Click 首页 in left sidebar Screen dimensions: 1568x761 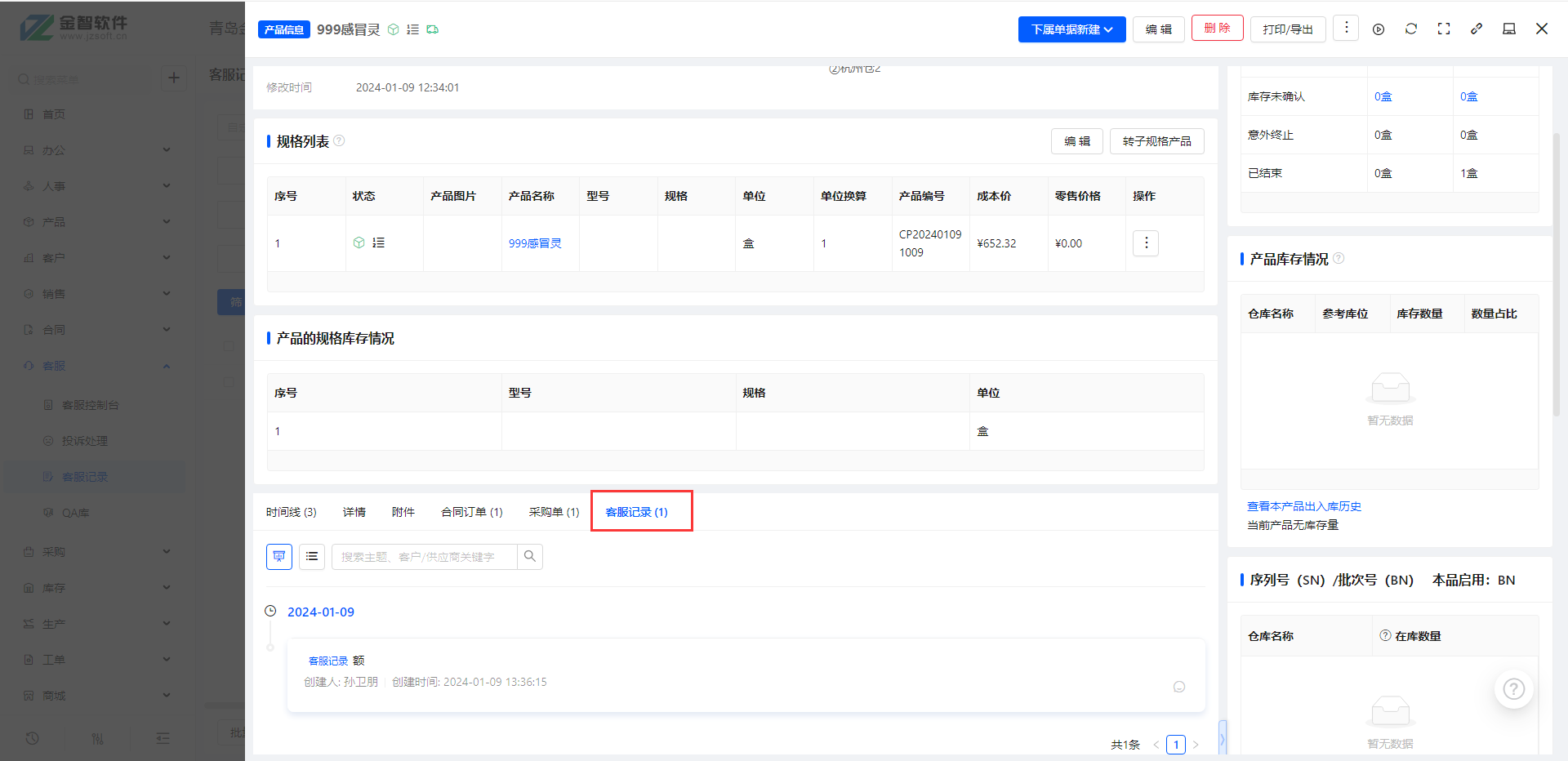(x=53, y=114)
